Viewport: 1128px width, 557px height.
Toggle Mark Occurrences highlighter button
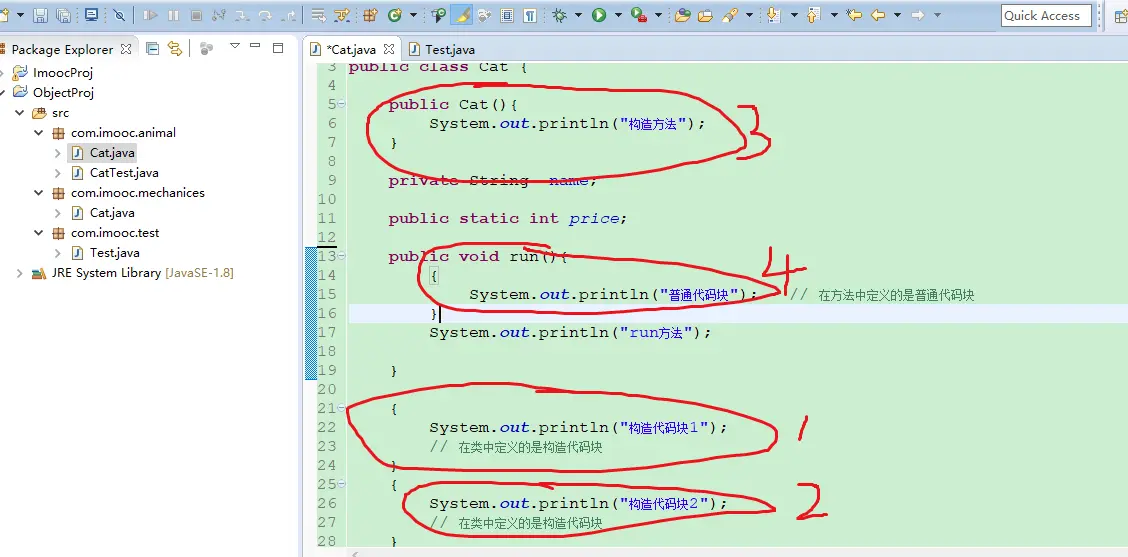(462, 15)
